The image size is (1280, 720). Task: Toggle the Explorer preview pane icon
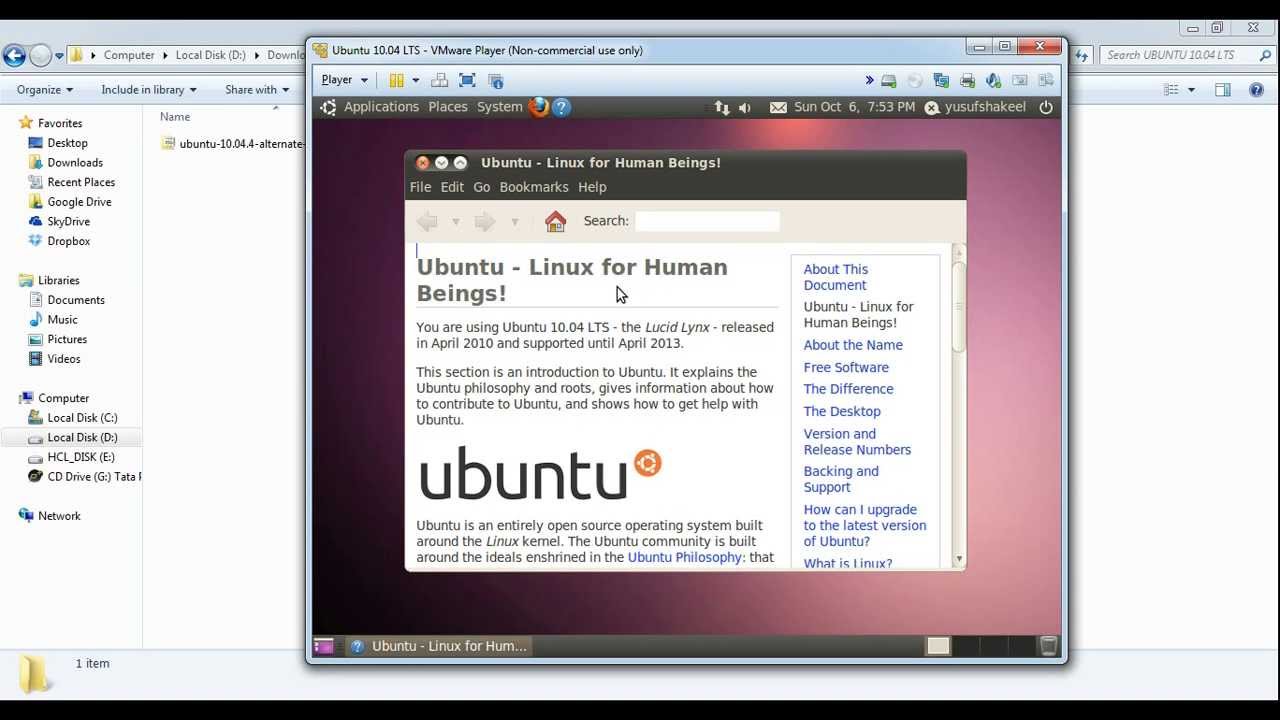tap(1222, 90)
